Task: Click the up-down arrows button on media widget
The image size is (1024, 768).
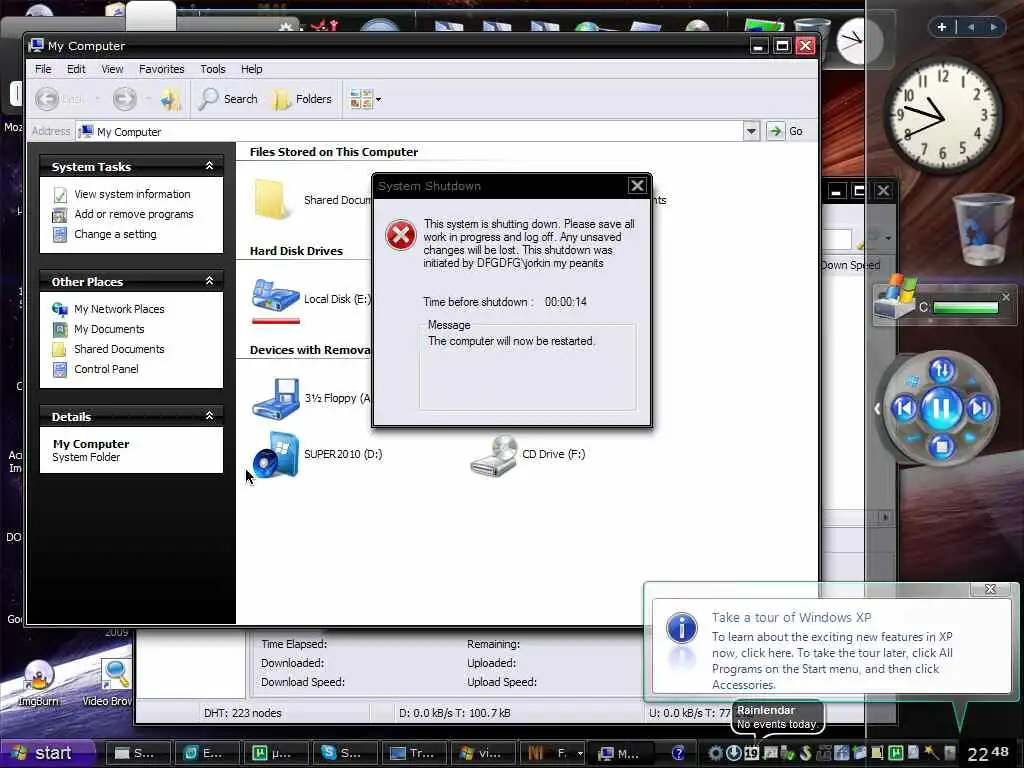Action: click(x=941, y=370)
